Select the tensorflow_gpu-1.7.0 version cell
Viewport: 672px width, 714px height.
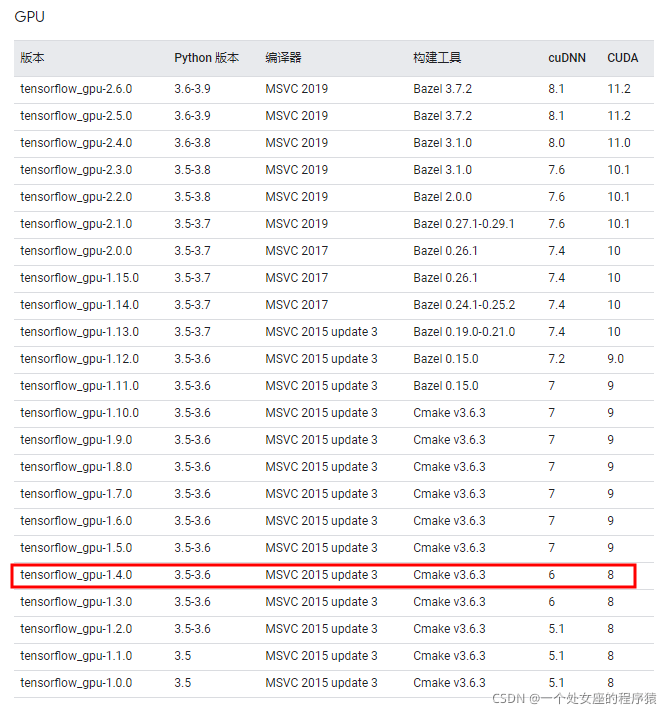tap(76, 494)
